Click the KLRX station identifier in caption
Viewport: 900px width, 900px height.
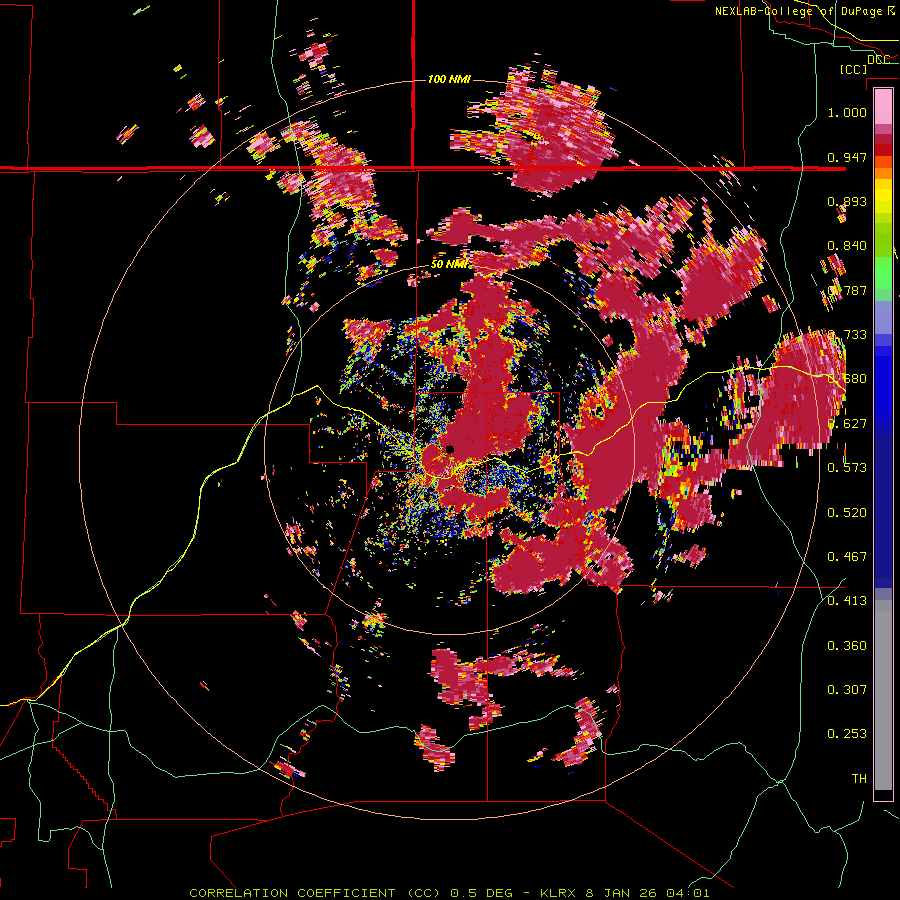click(560, 893)
